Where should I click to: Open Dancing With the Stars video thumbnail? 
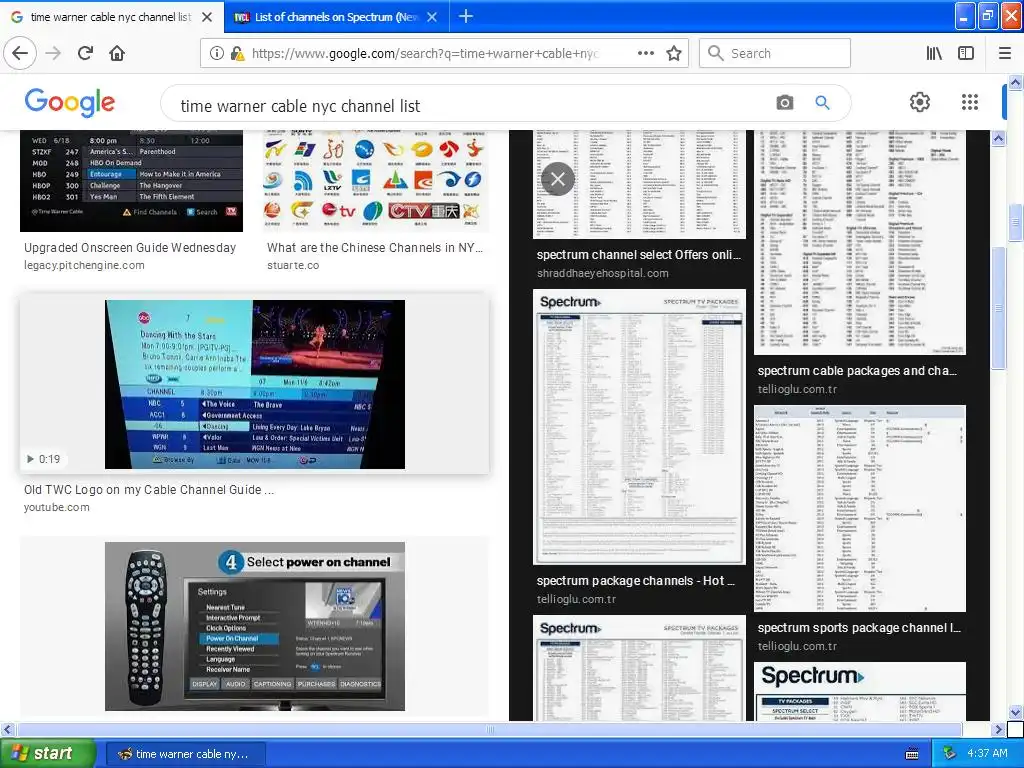(255, 385)
